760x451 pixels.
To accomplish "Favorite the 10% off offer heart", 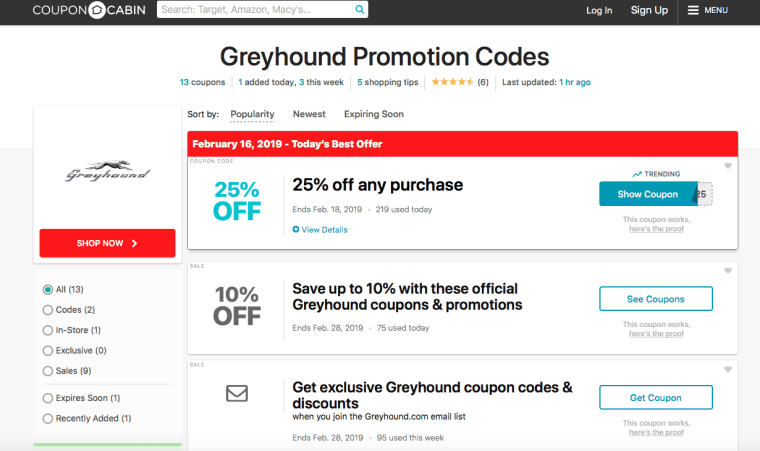I will point(728,270).
